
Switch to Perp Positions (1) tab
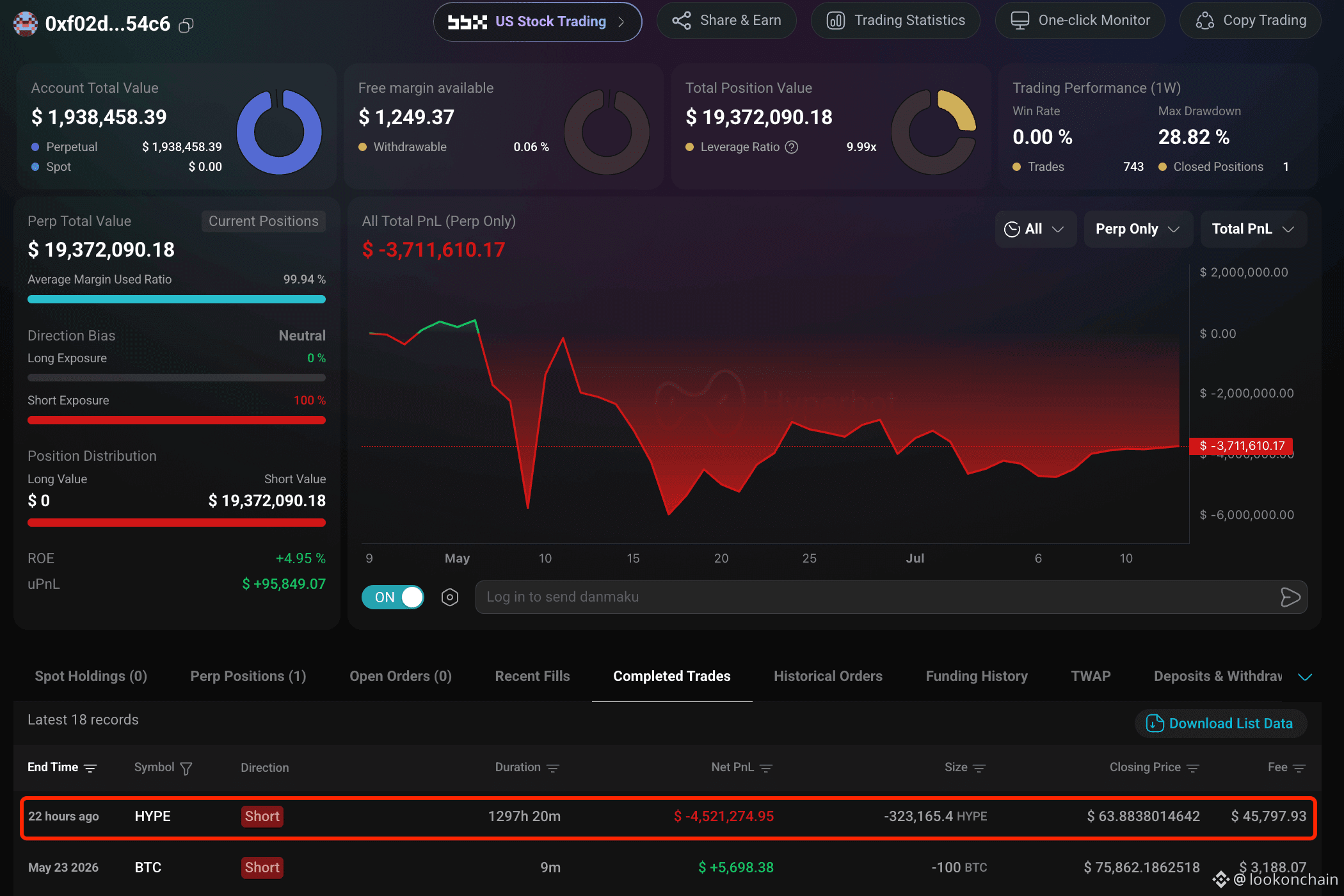[248, 676]
